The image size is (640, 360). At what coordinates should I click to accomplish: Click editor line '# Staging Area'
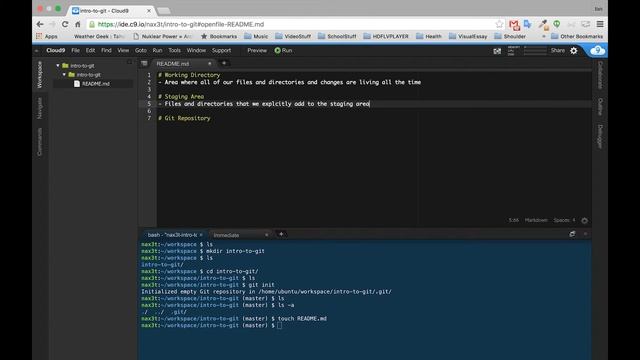[x=181, y=97]
